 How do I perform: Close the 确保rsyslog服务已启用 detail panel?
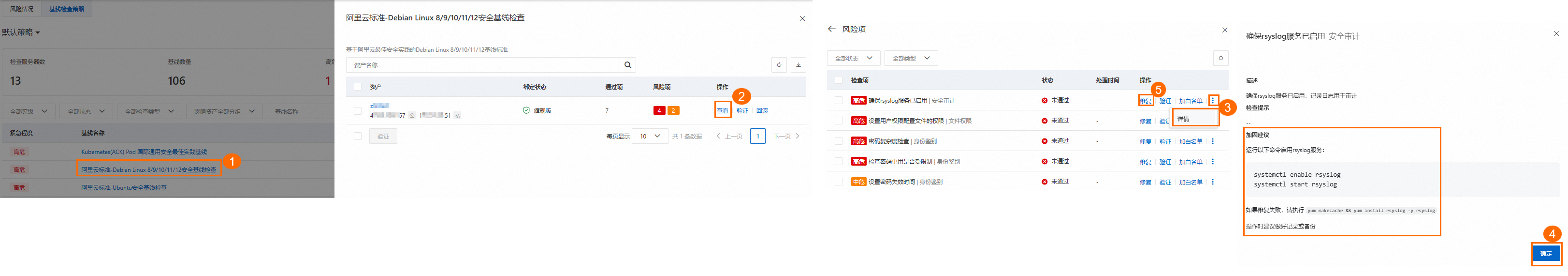pos(1556,33)
